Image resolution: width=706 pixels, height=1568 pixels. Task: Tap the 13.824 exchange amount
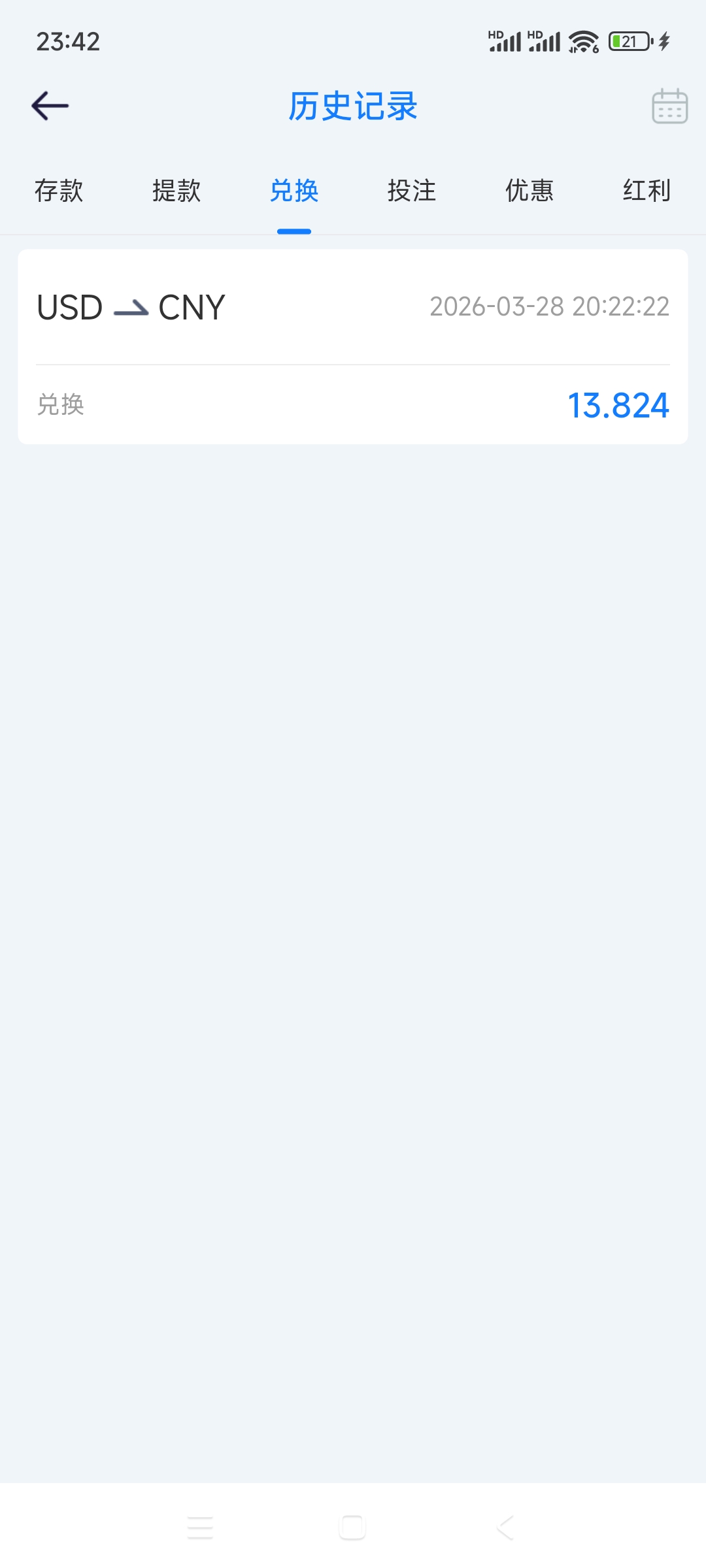(618, 405)
